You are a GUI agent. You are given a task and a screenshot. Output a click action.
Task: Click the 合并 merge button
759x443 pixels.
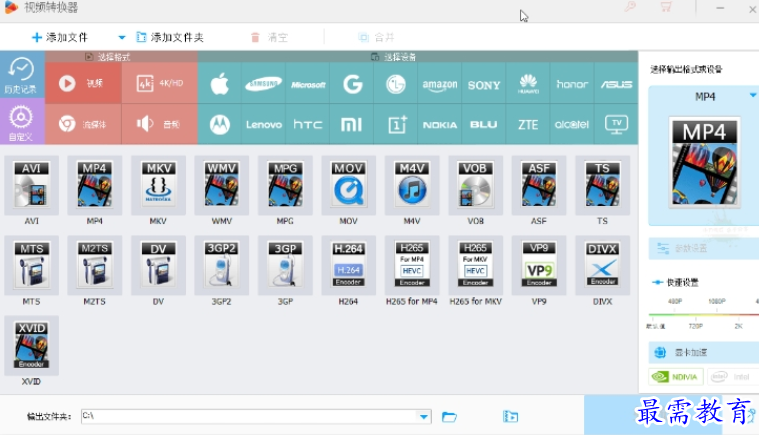click(376, 37)
